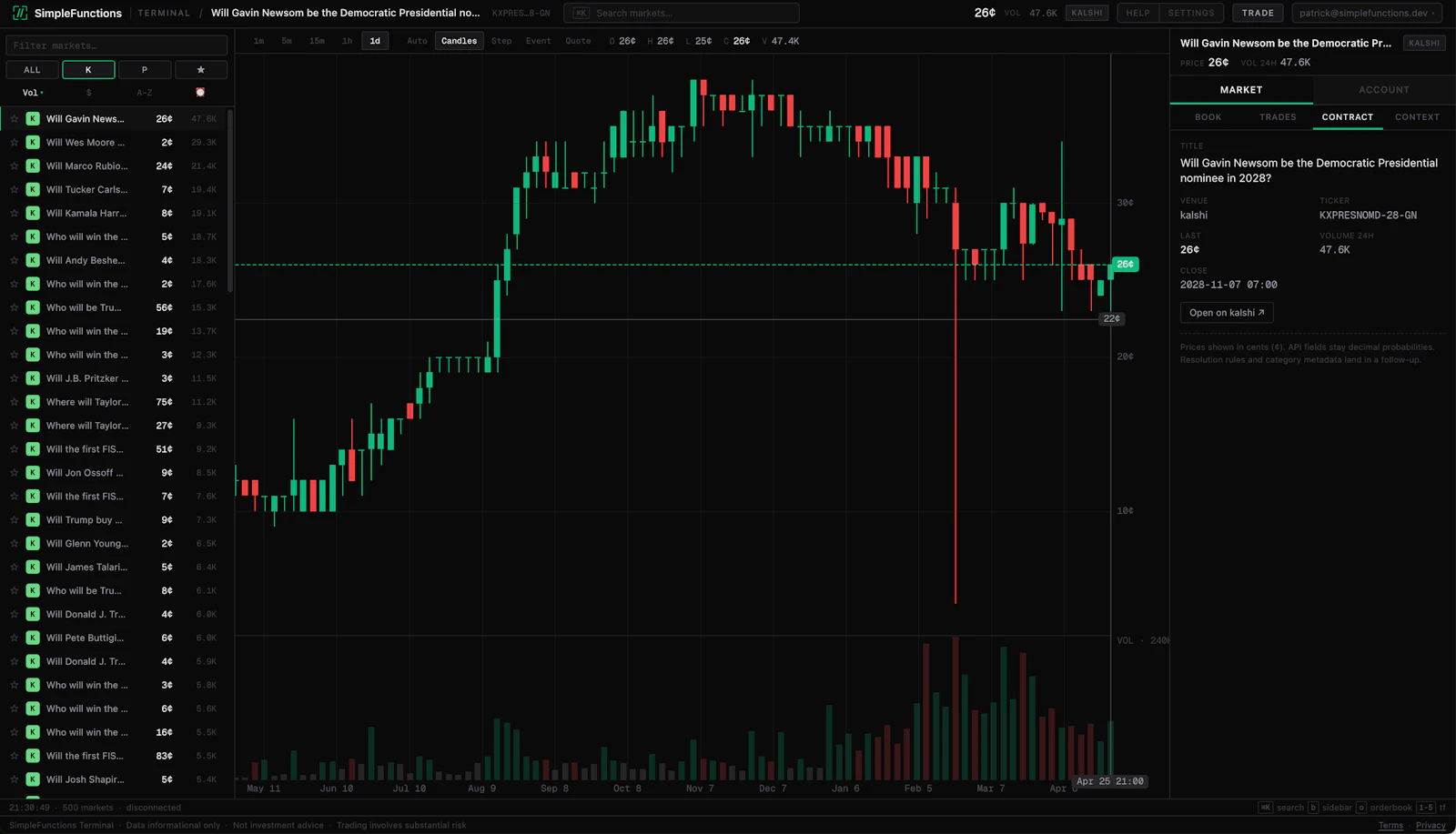The height and width of the screenshot is (834, 1456).
Task: Focus the Search markets box
Action: click(x=682, y=13)
